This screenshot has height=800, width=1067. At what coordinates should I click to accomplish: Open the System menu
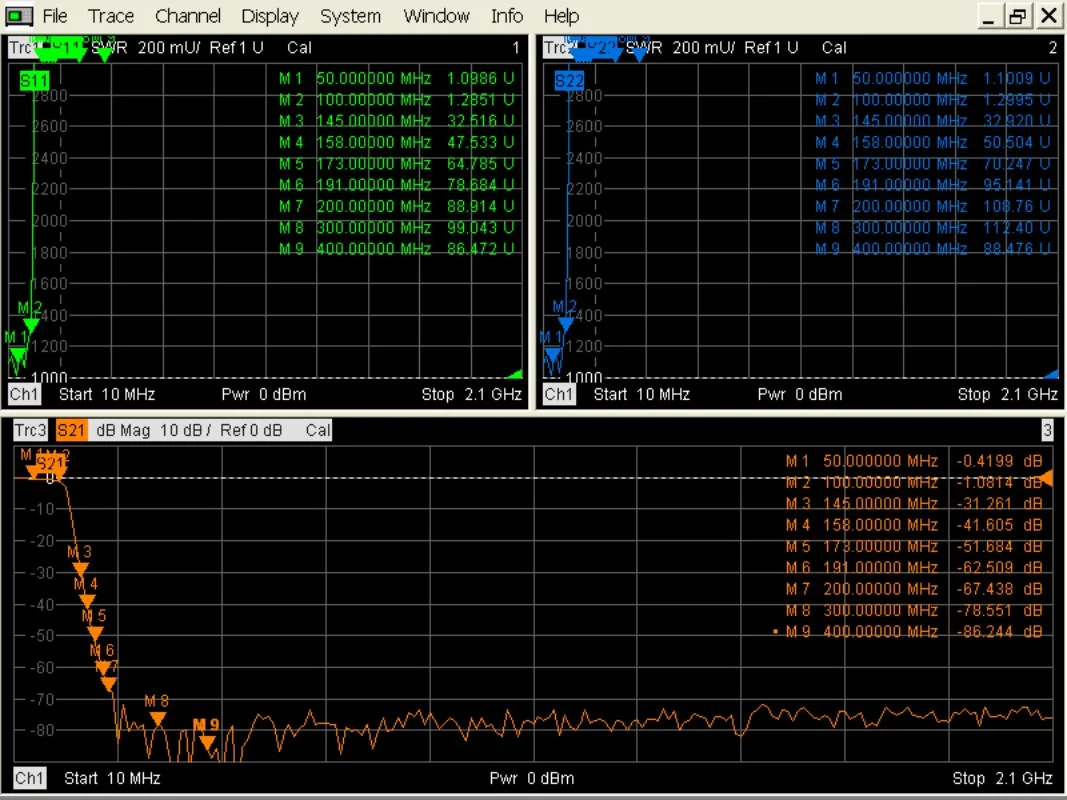350,16
